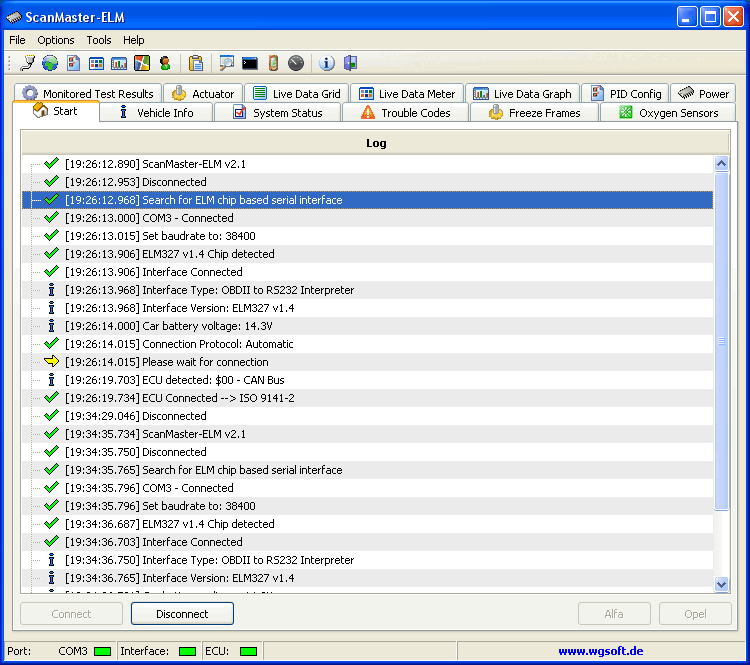750x665 pixels.
Task: Select '[19:26:13.015] Set baudrate to: 38400' row
Action: [367, 236]
